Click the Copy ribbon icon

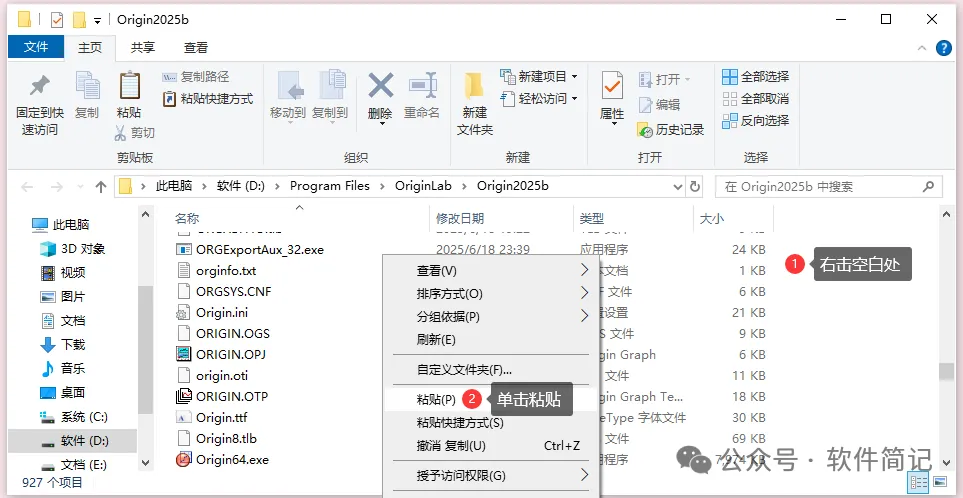87,95
